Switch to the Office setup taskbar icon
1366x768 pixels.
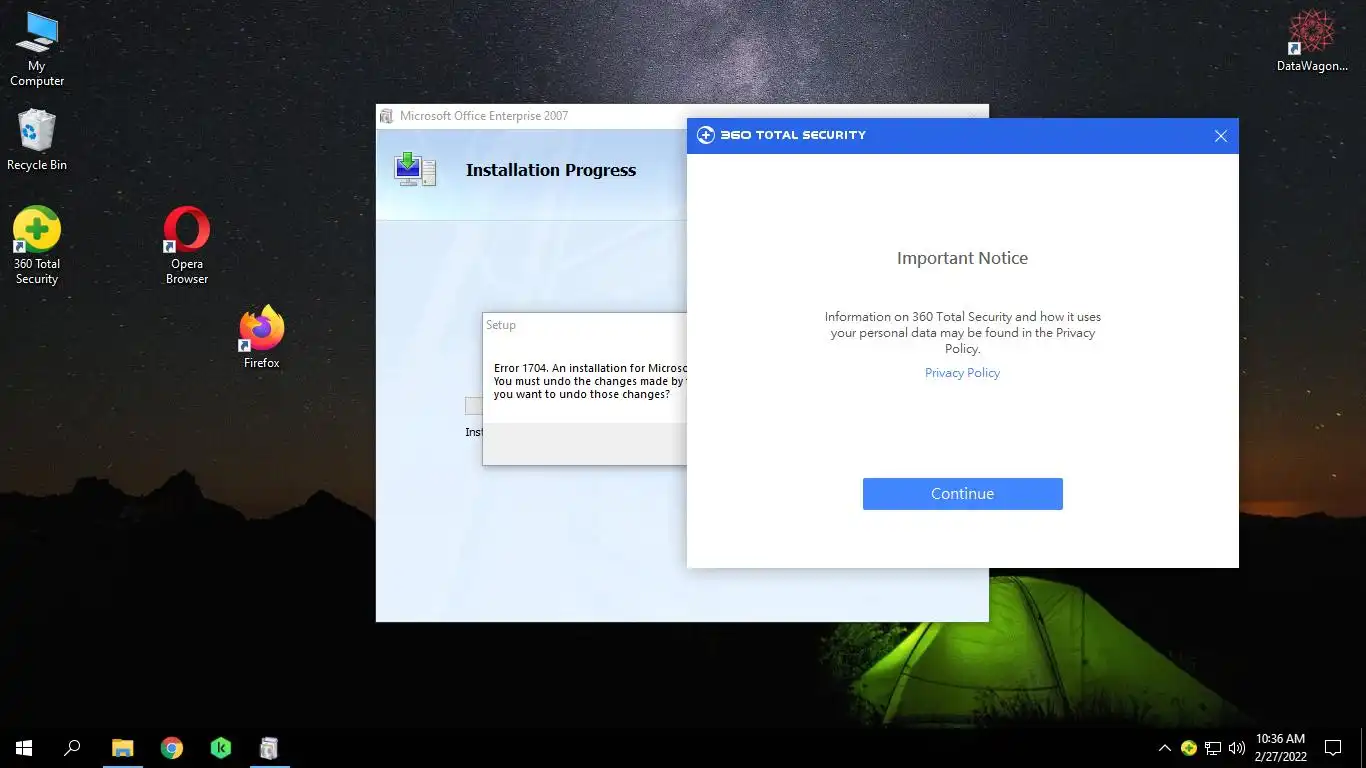pos(269,747)
